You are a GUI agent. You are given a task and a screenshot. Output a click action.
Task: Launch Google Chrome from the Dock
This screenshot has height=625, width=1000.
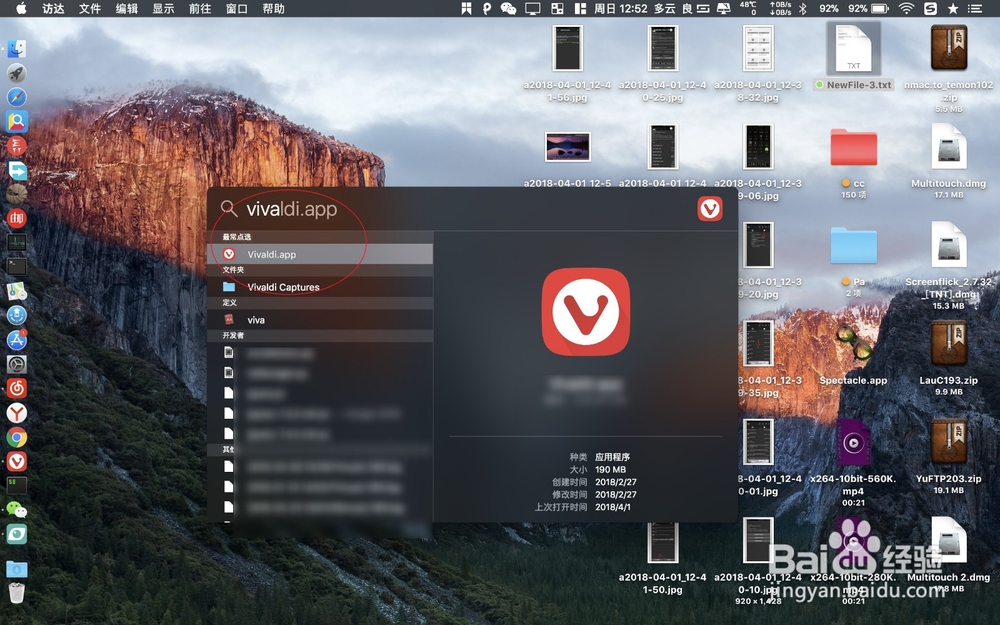click(17, 438)
